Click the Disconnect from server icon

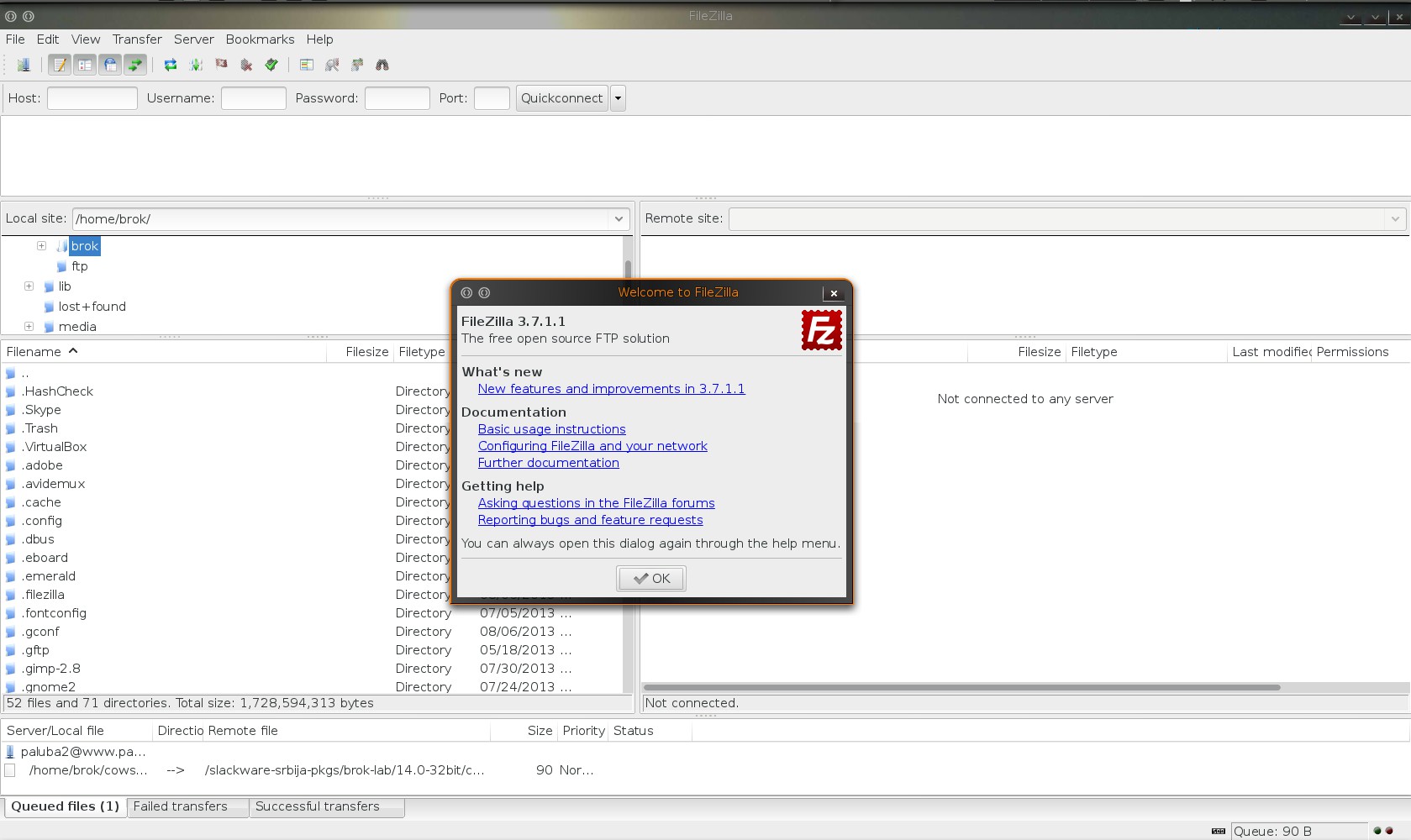246,65
